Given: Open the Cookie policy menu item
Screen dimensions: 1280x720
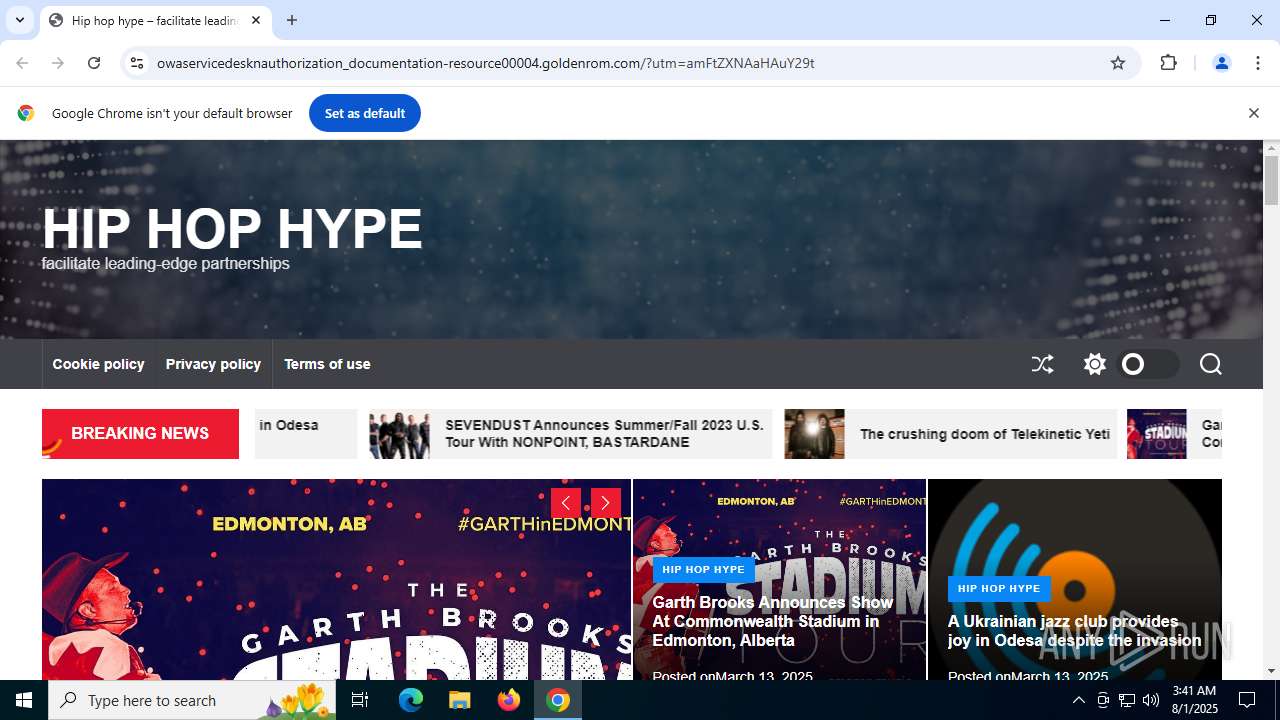Looking at the screenshot, I should point(98,364).
